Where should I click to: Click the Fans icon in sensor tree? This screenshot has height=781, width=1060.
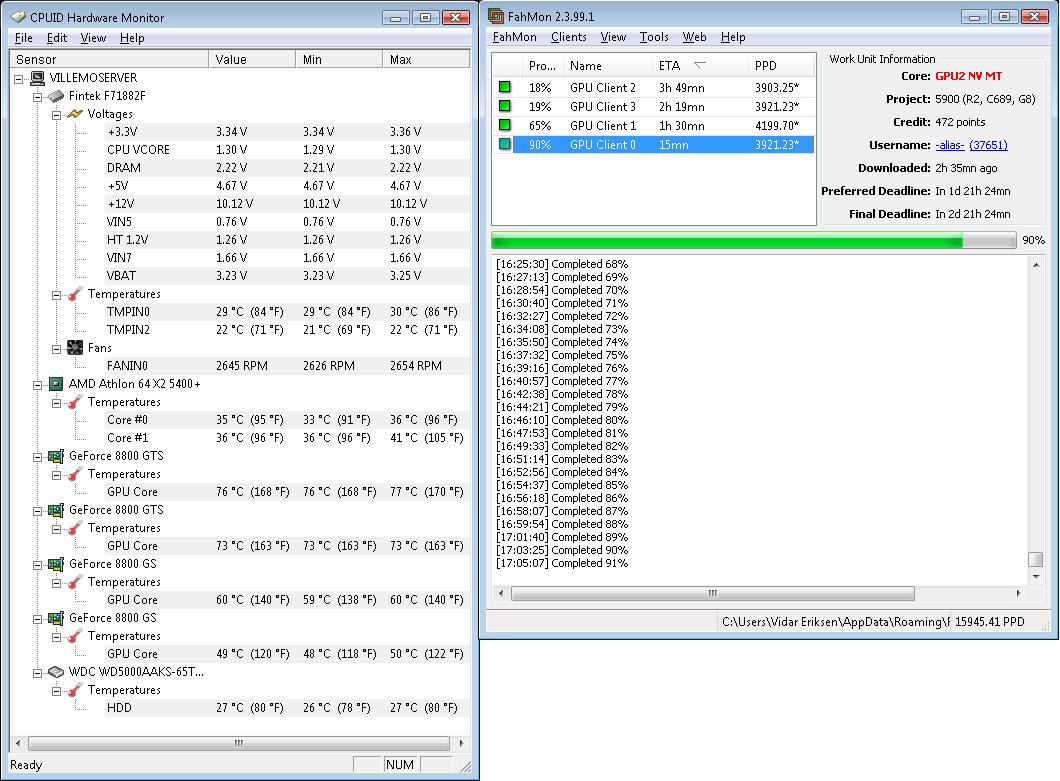click(75, 348)
